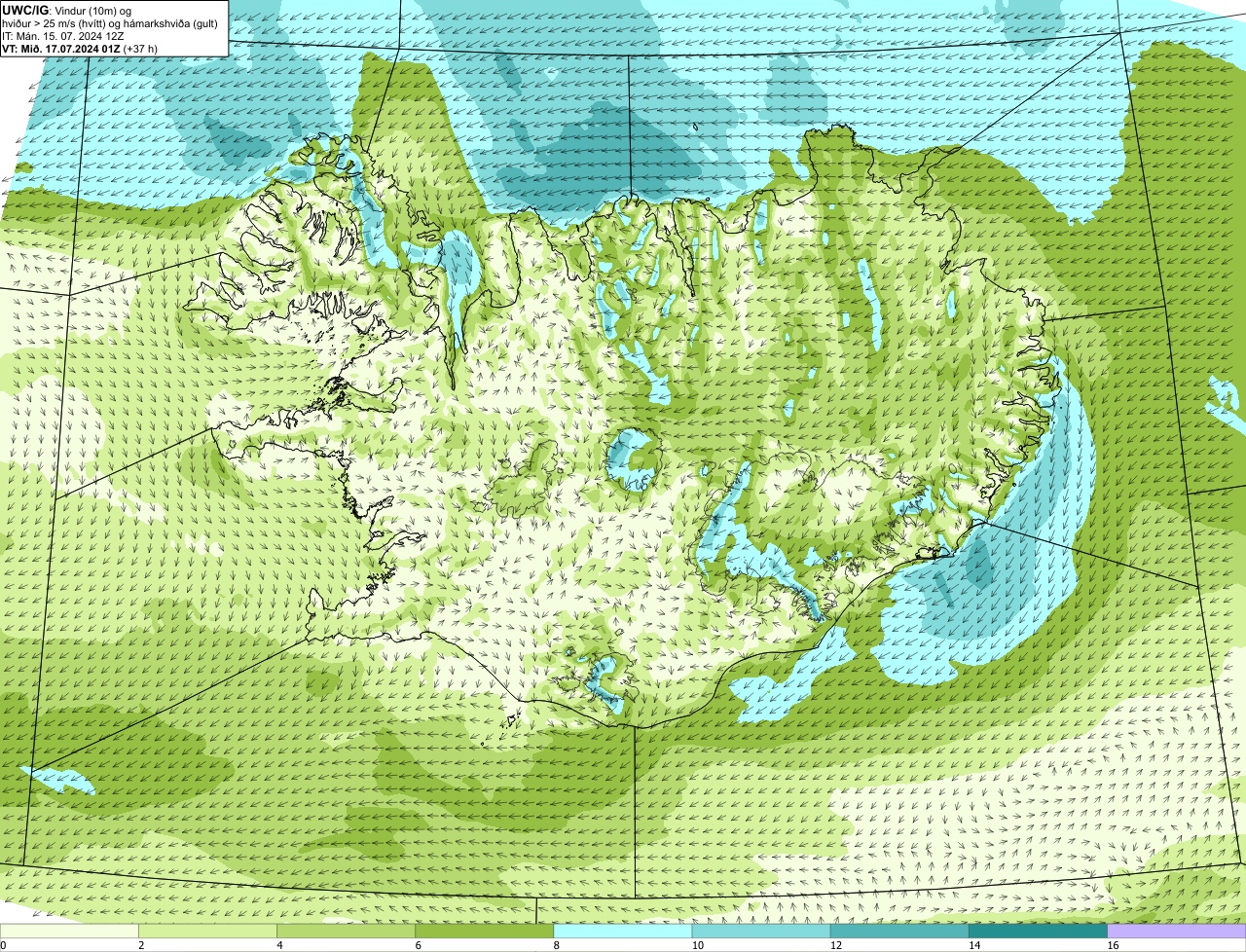Click the "10" label on the color scale
The image size is (1246, 952).
pos(697,945)
